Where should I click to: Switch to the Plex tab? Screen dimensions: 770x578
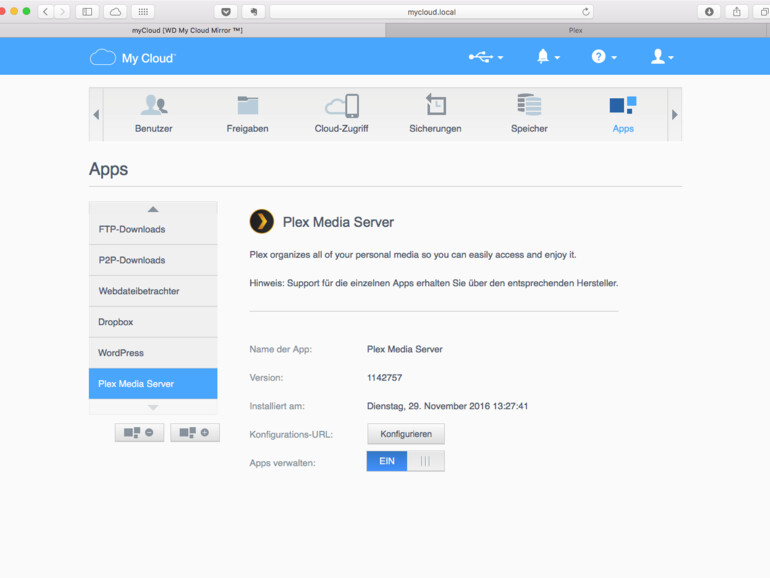point(578,30)
